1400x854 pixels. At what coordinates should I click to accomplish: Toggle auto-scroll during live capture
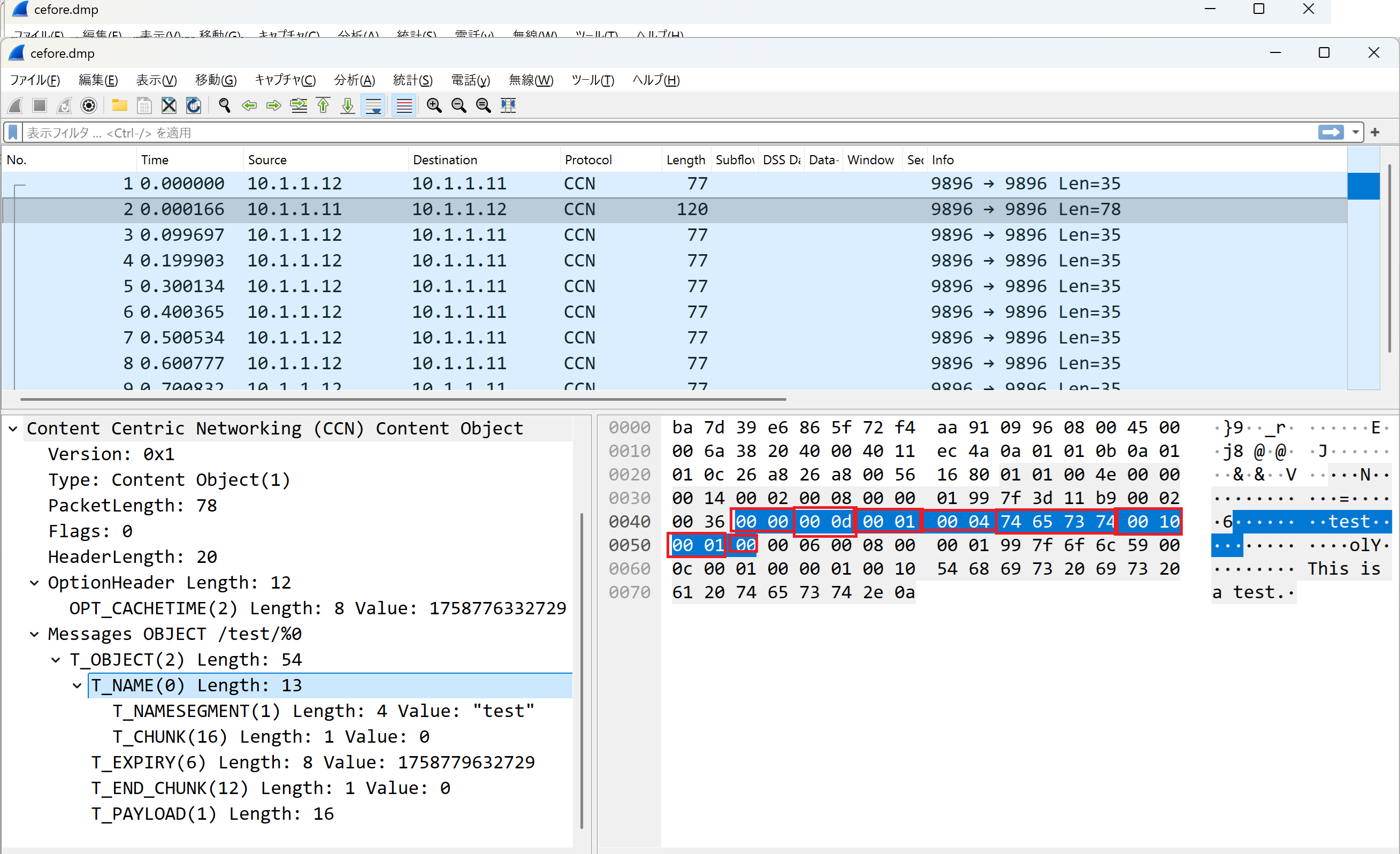click(x=373, y=105)
